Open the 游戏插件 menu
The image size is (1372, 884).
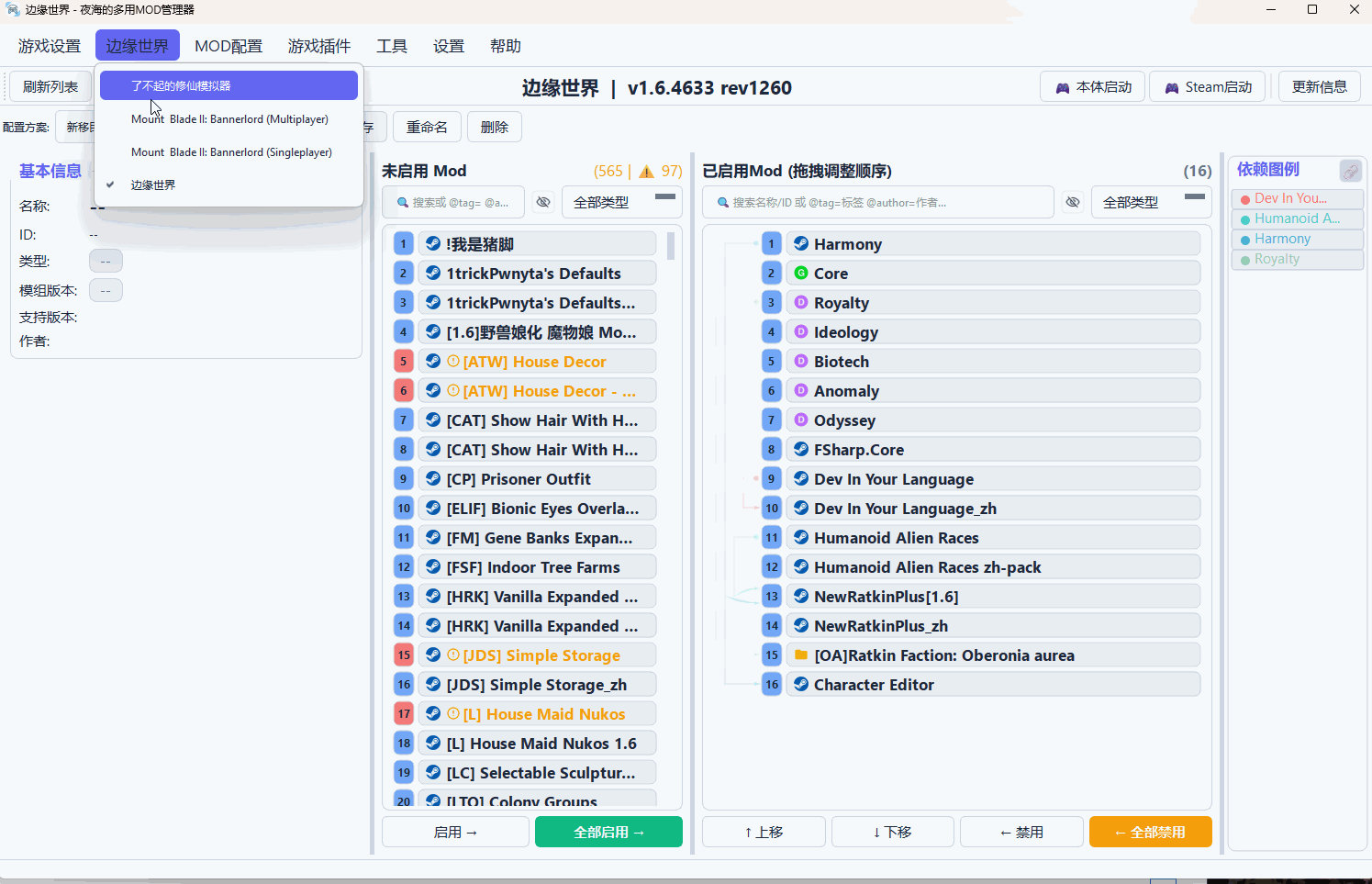tap(319, 46)
